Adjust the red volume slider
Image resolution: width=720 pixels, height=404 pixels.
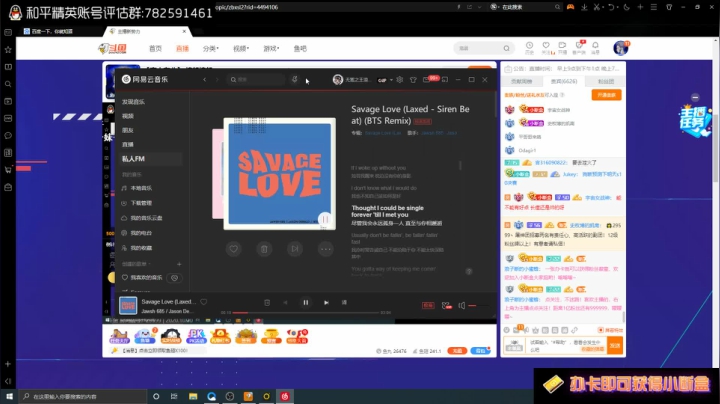coord(478,305)
